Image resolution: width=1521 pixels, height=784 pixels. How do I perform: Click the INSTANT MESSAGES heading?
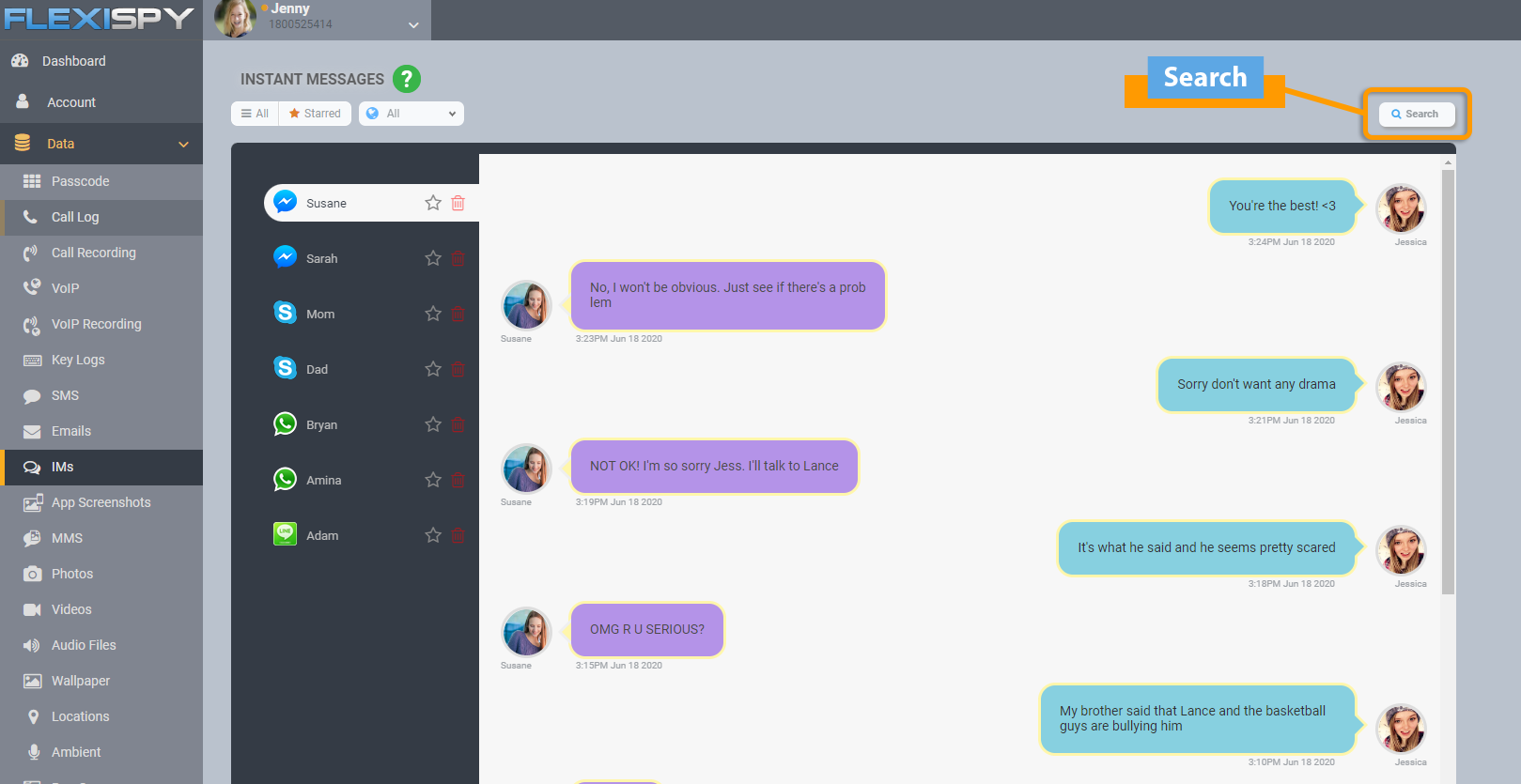[x=312, y=79]
